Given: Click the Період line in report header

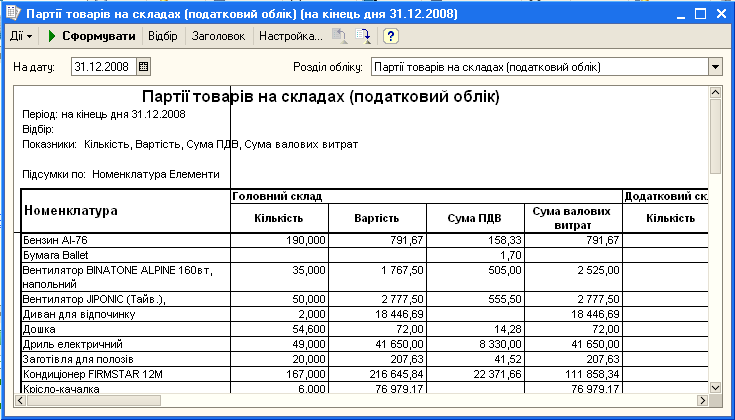Looking at the screenshot, I should pyautogui.click(x=104, y=114).
